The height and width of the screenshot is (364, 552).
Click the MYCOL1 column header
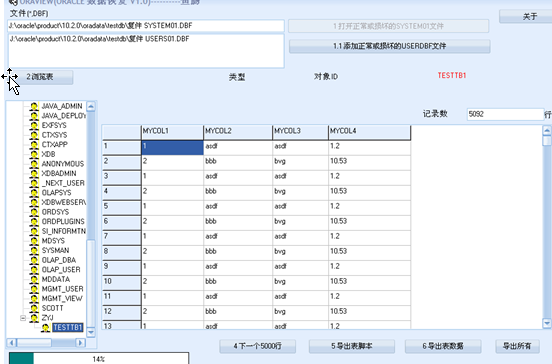pos(172,131)
